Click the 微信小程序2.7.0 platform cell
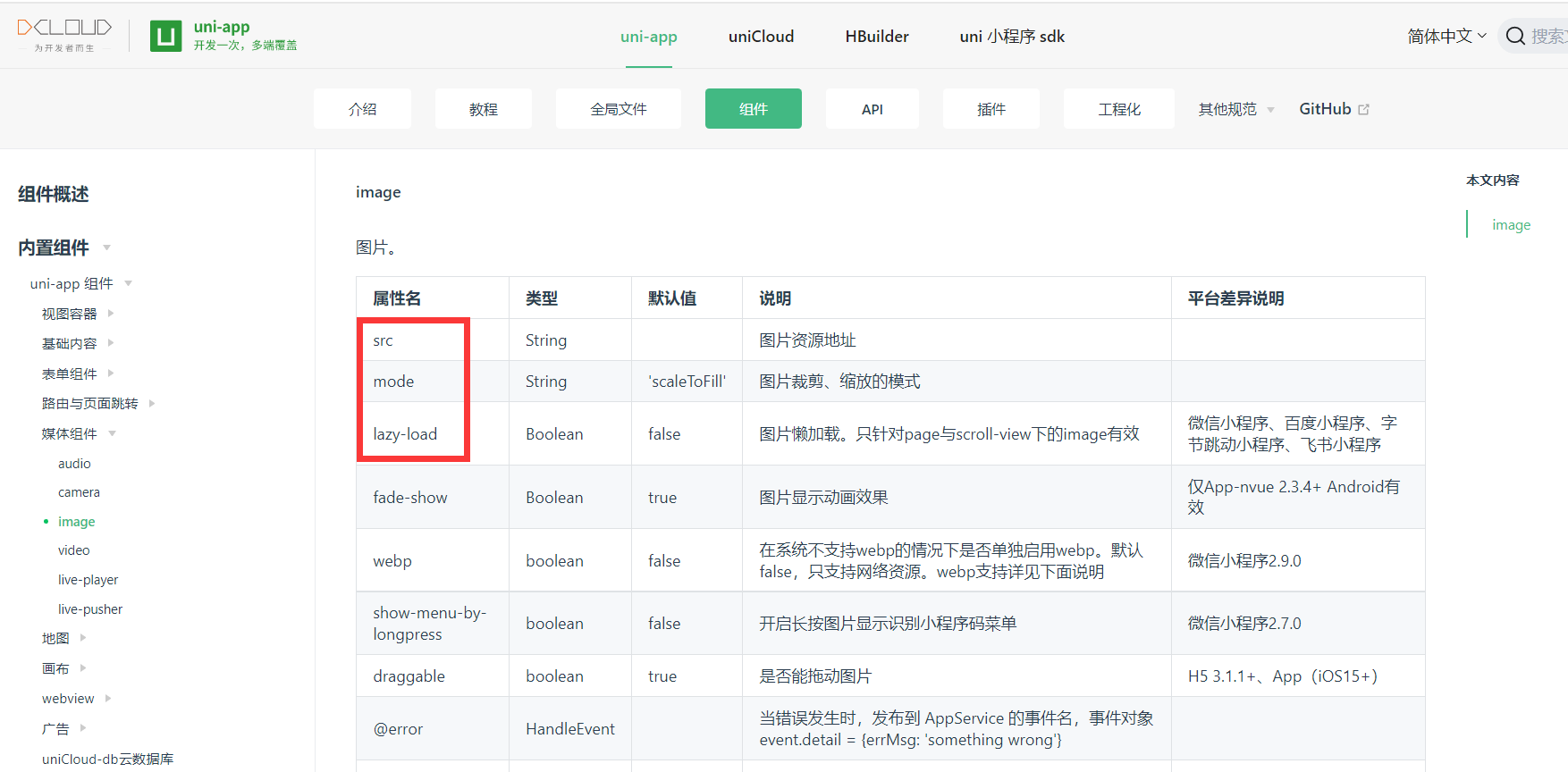This screenshot has height=772, width=1568. [1298, 624]
